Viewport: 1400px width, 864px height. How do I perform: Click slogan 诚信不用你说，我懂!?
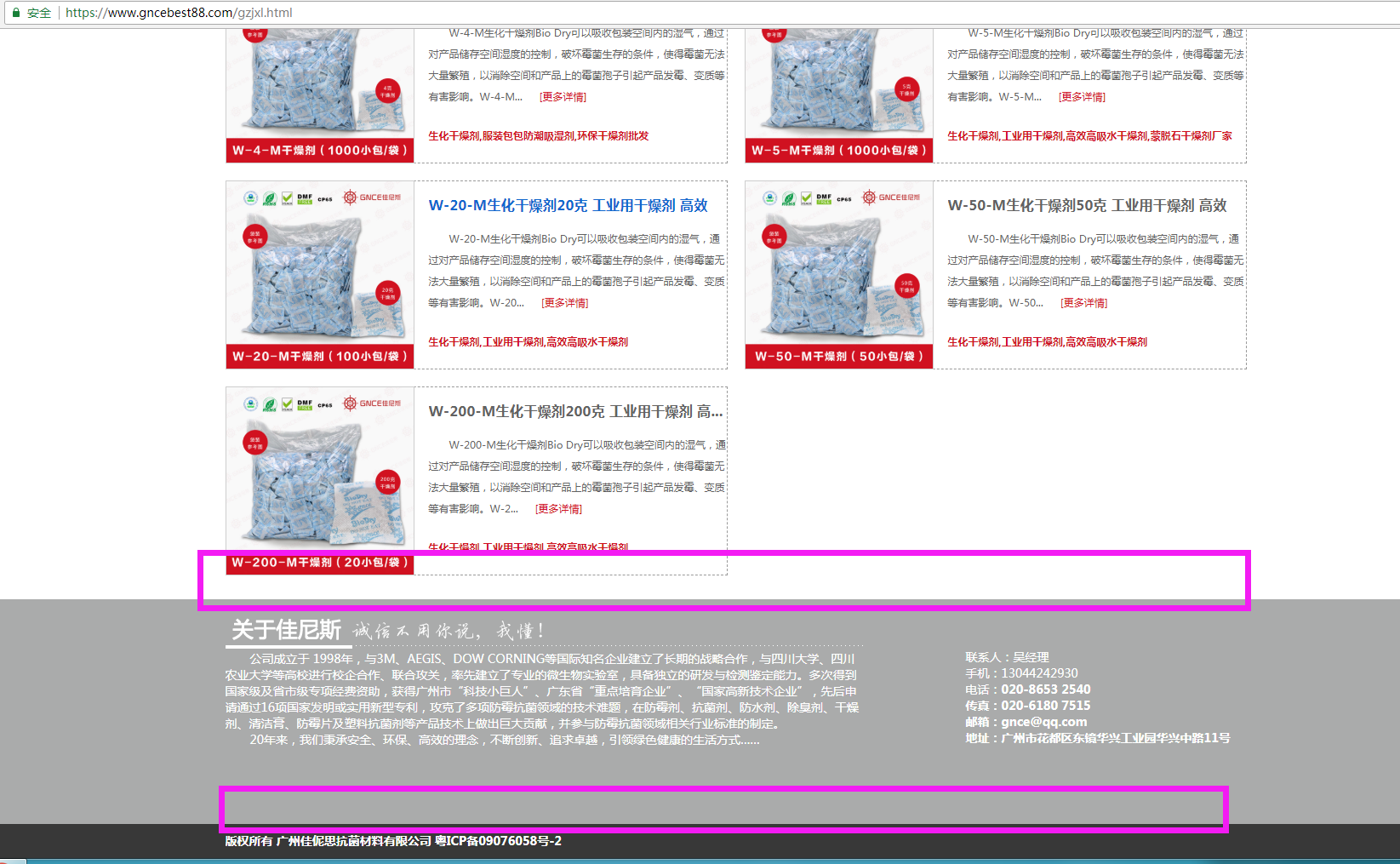[449, 631]
